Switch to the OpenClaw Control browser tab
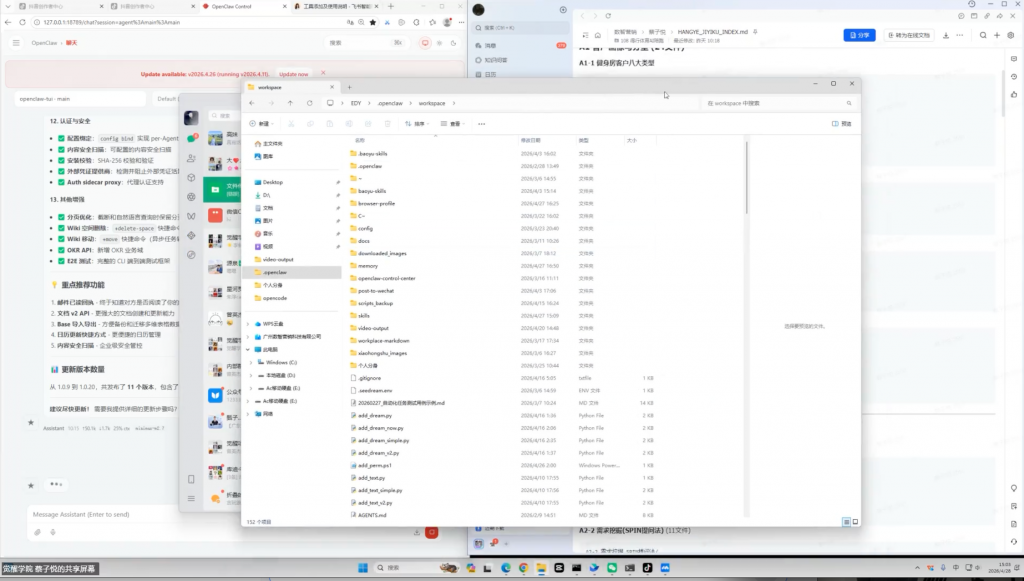 coord(242,7)
